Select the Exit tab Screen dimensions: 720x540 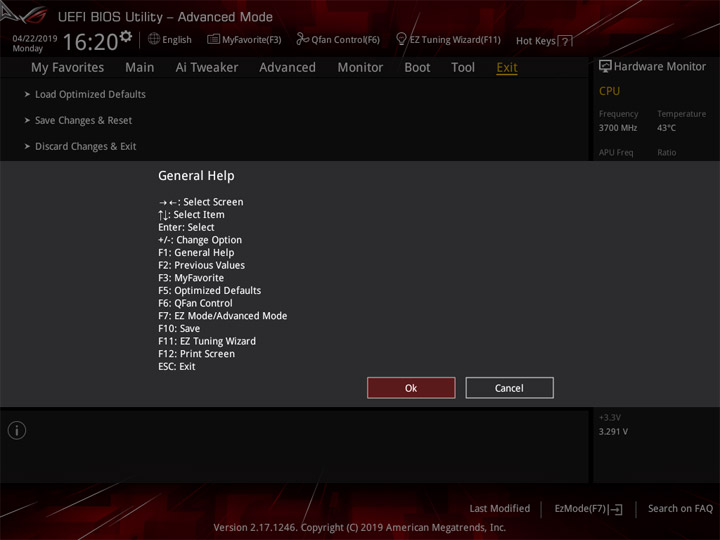[507, 68]
